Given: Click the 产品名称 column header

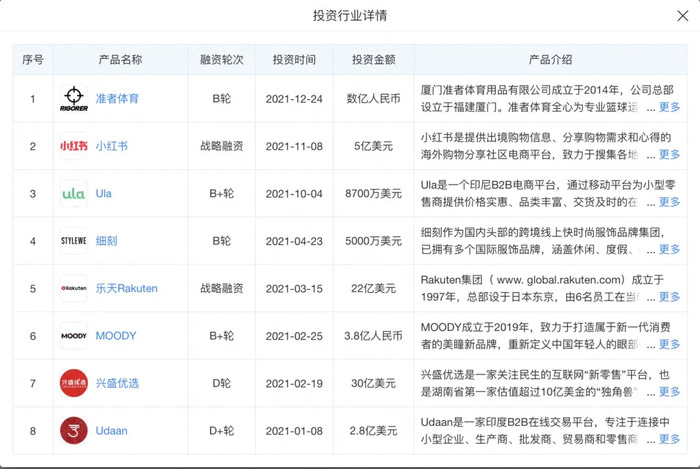Looking at the screenshot, I should click(x=120, y=59).
